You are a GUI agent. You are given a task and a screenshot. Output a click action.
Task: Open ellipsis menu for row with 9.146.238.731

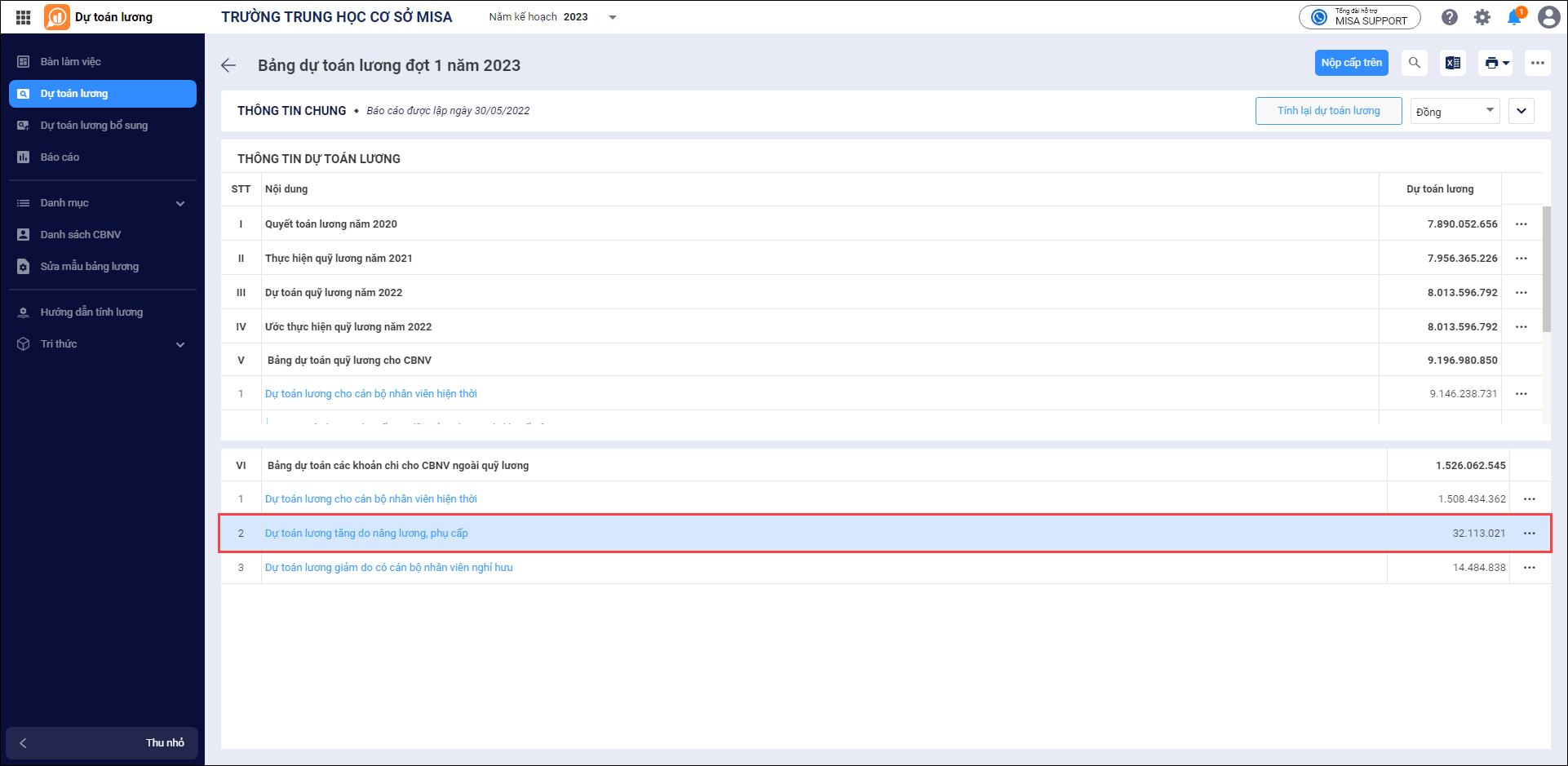(1521, 394)
